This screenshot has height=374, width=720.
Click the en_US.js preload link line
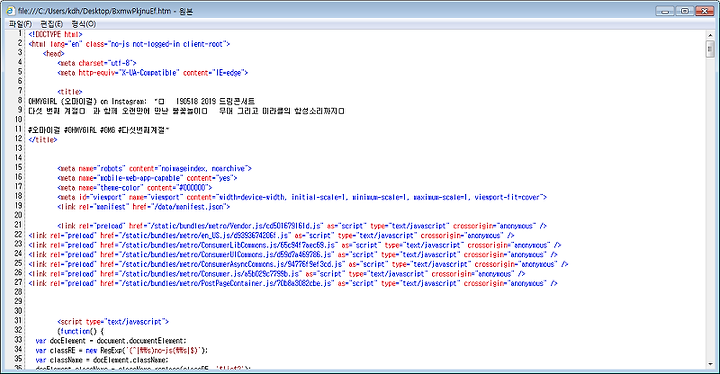tap(271, 236)
